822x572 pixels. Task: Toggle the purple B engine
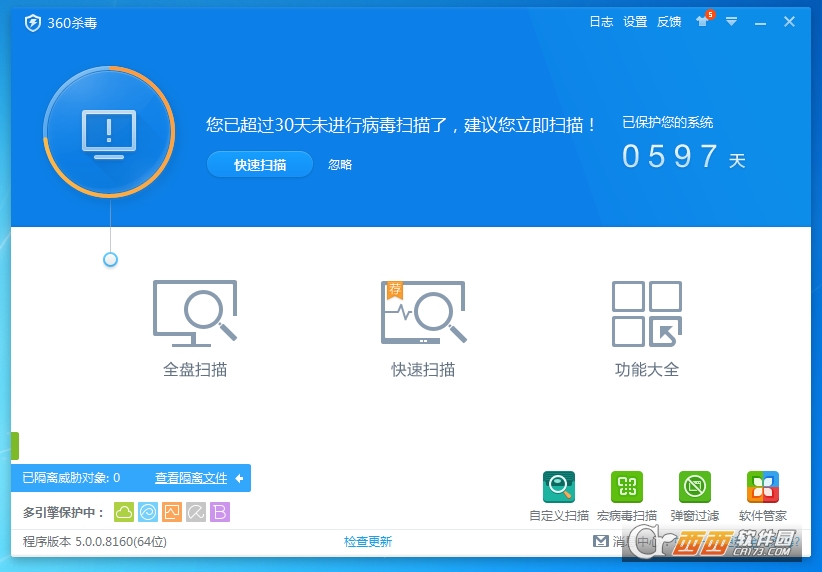click(220, 512)
